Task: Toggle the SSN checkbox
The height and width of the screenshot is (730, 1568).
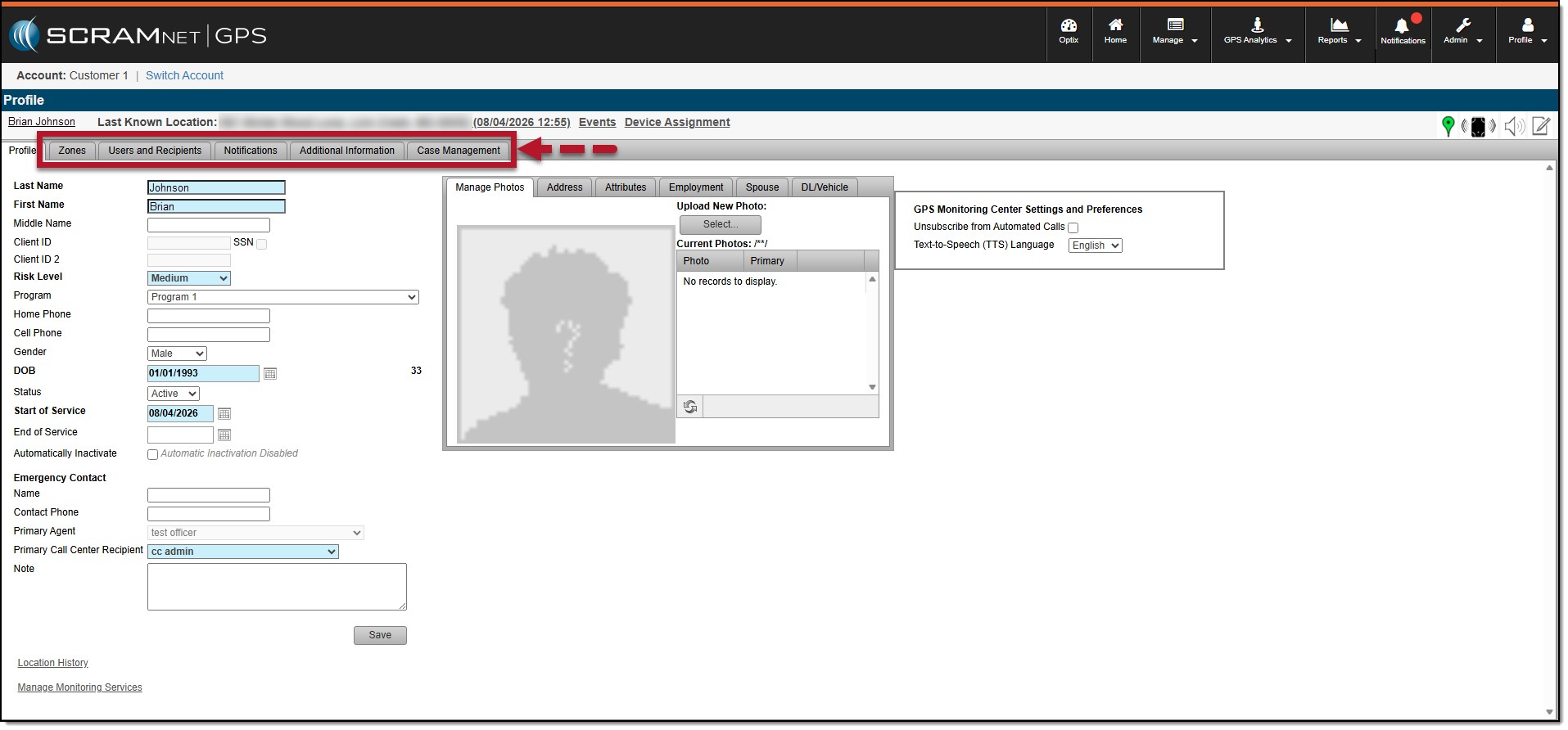Action: click(x=262, y=244)
